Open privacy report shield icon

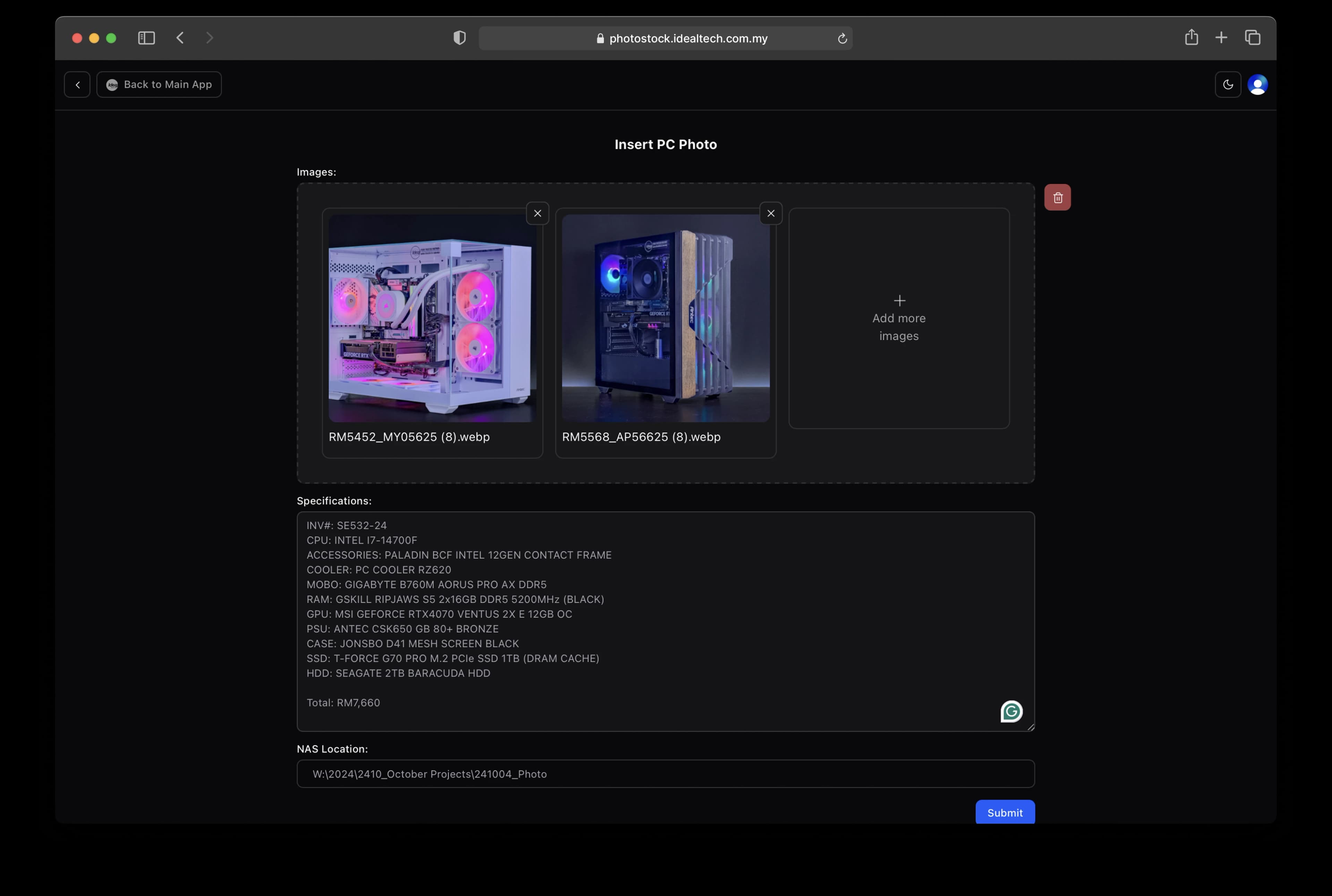tap(459, 38)
